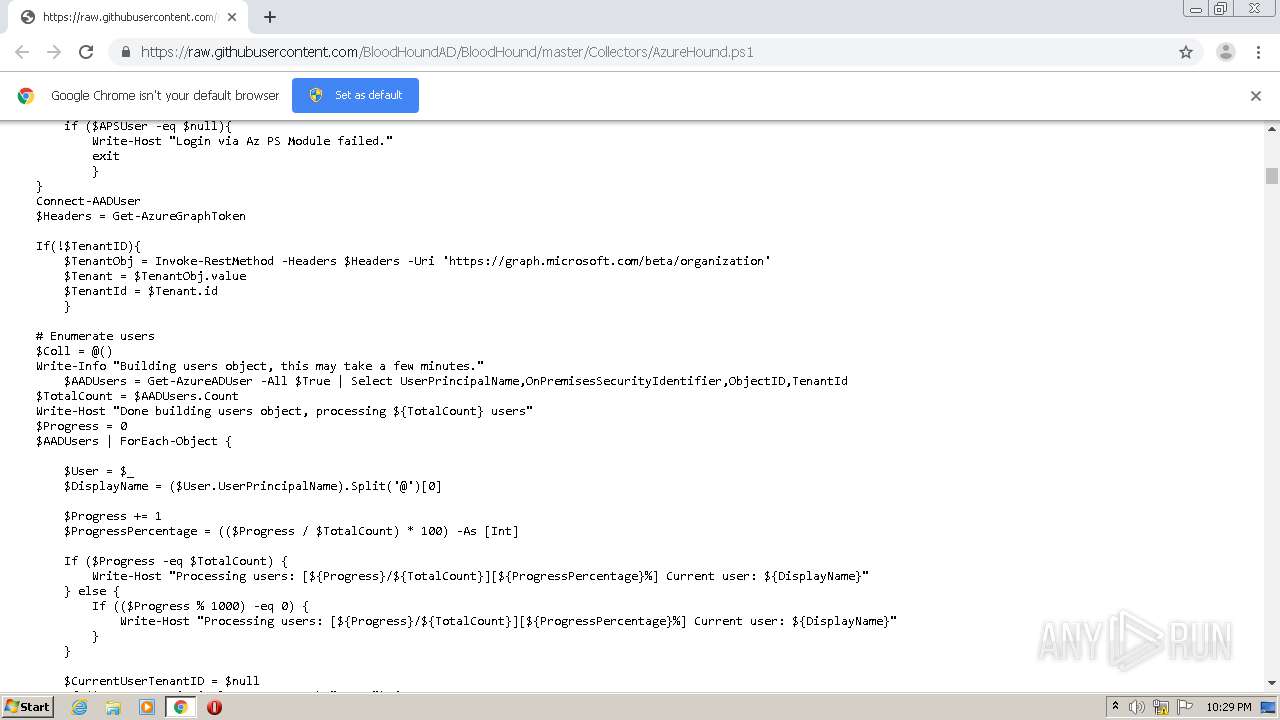Click the '$Progress = 0' line

(81, 426)
